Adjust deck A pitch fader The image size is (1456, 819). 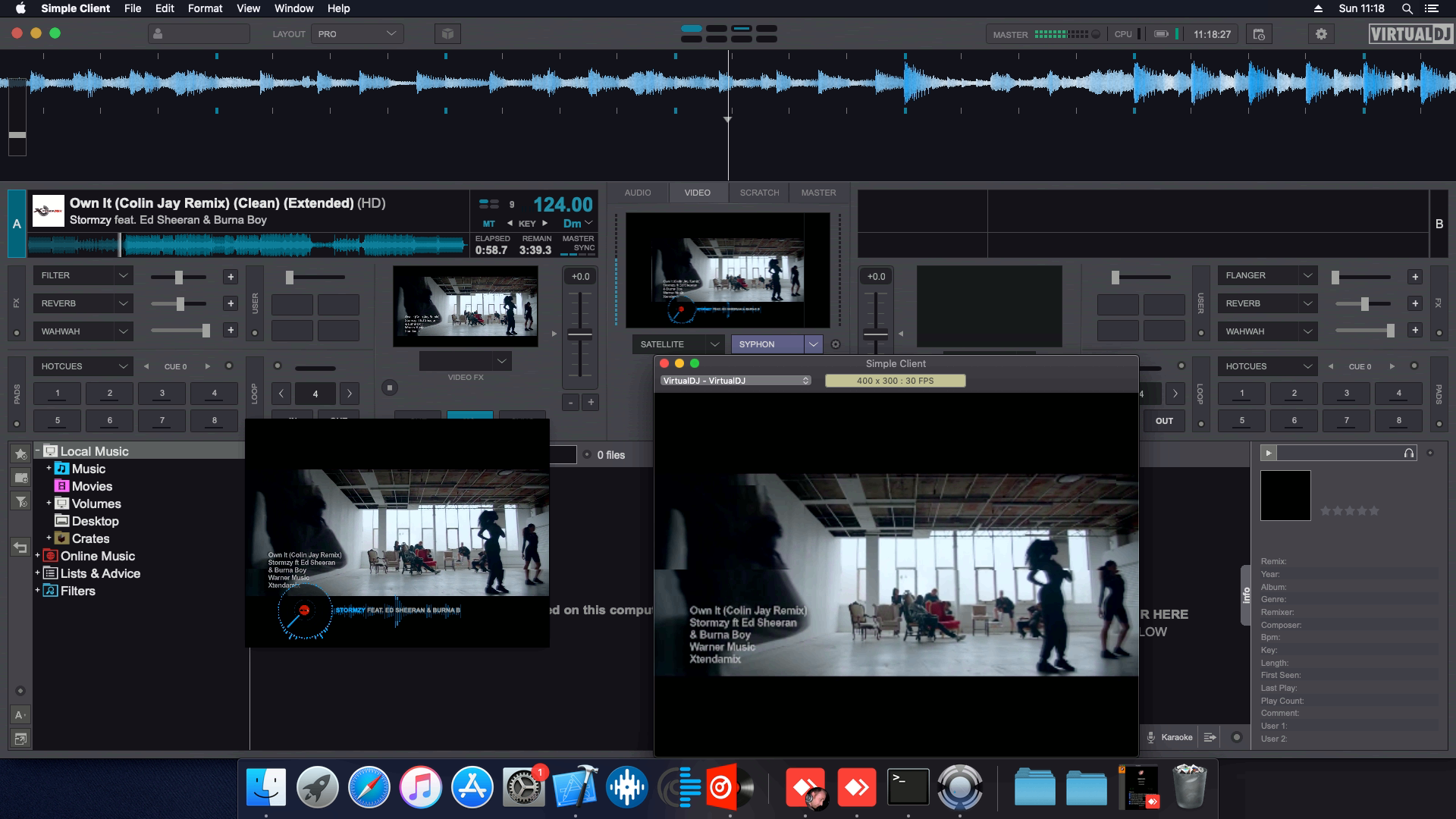tap(580, 334)
